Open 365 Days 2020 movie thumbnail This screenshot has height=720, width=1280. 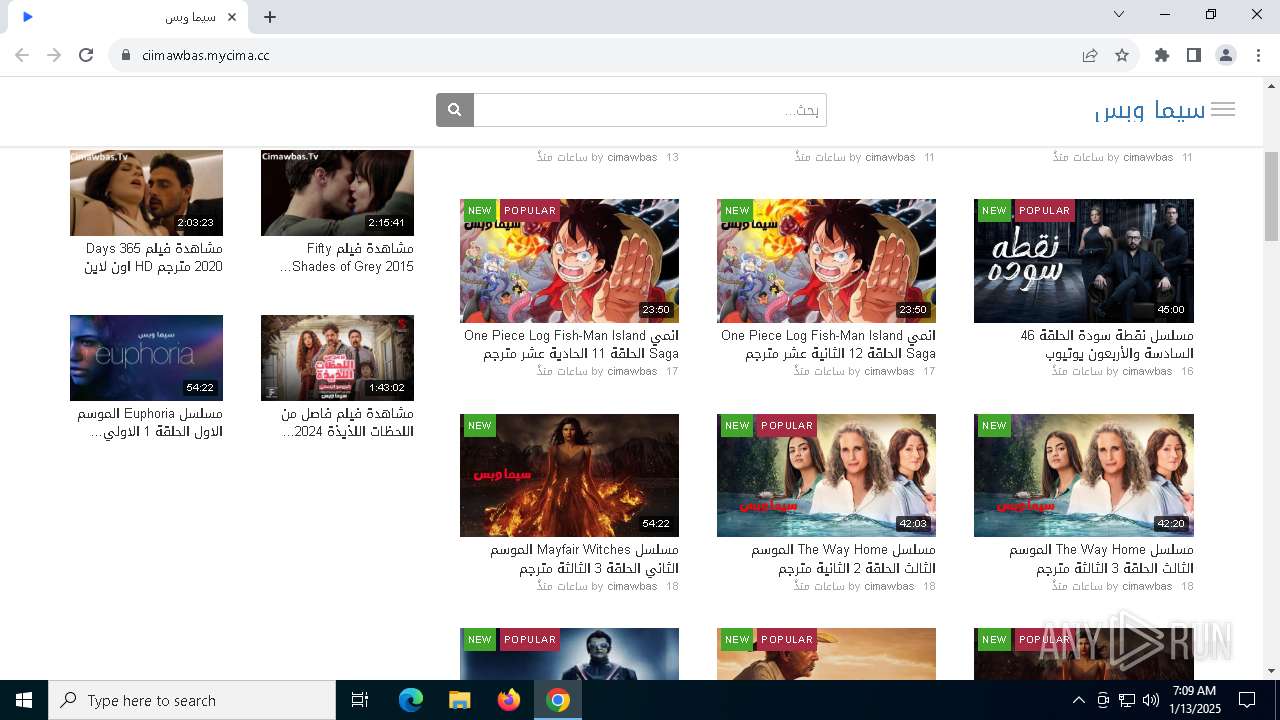tap(146, 193)
